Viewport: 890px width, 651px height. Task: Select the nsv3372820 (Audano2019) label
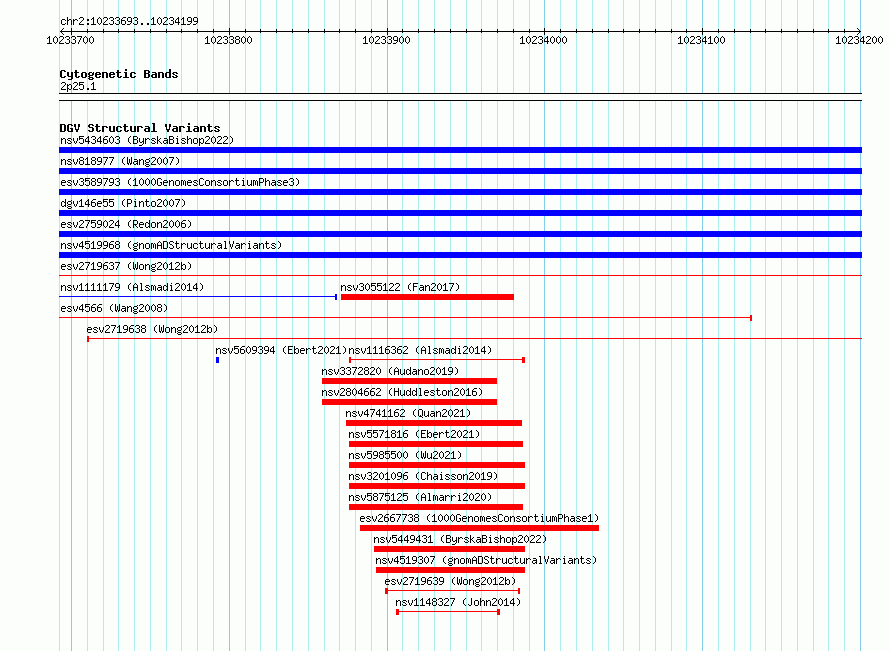click(x=390, y=371)
